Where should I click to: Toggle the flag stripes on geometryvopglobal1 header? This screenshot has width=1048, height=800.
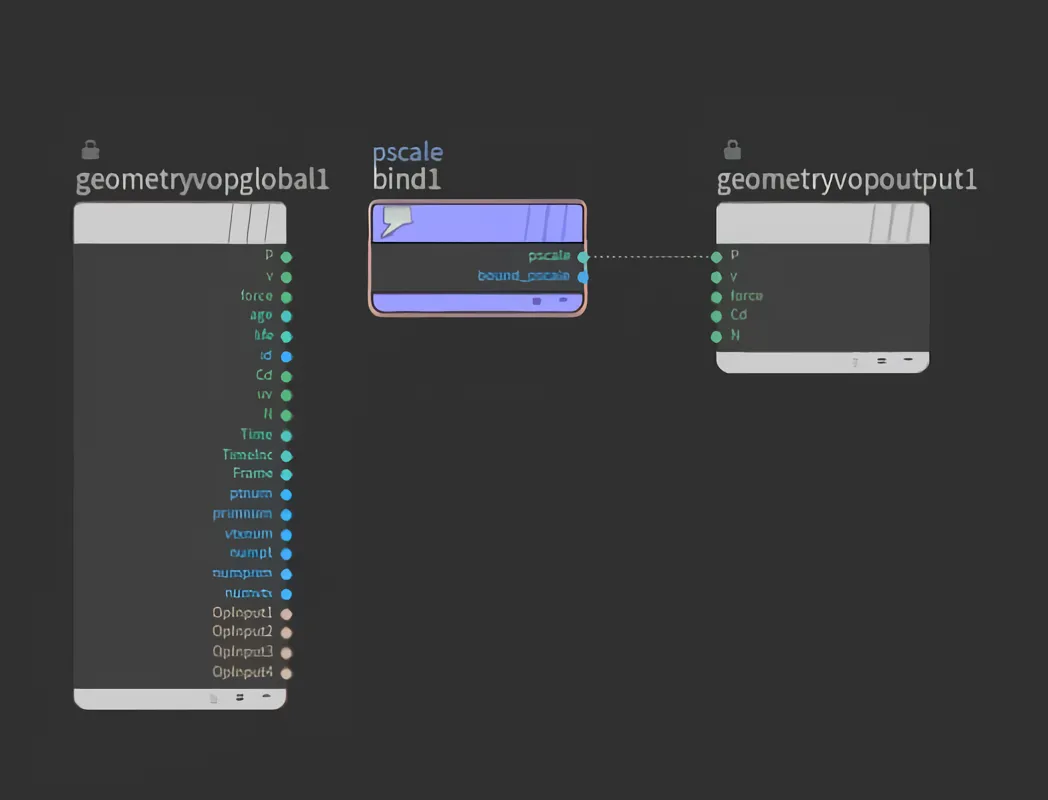(250, 223)
